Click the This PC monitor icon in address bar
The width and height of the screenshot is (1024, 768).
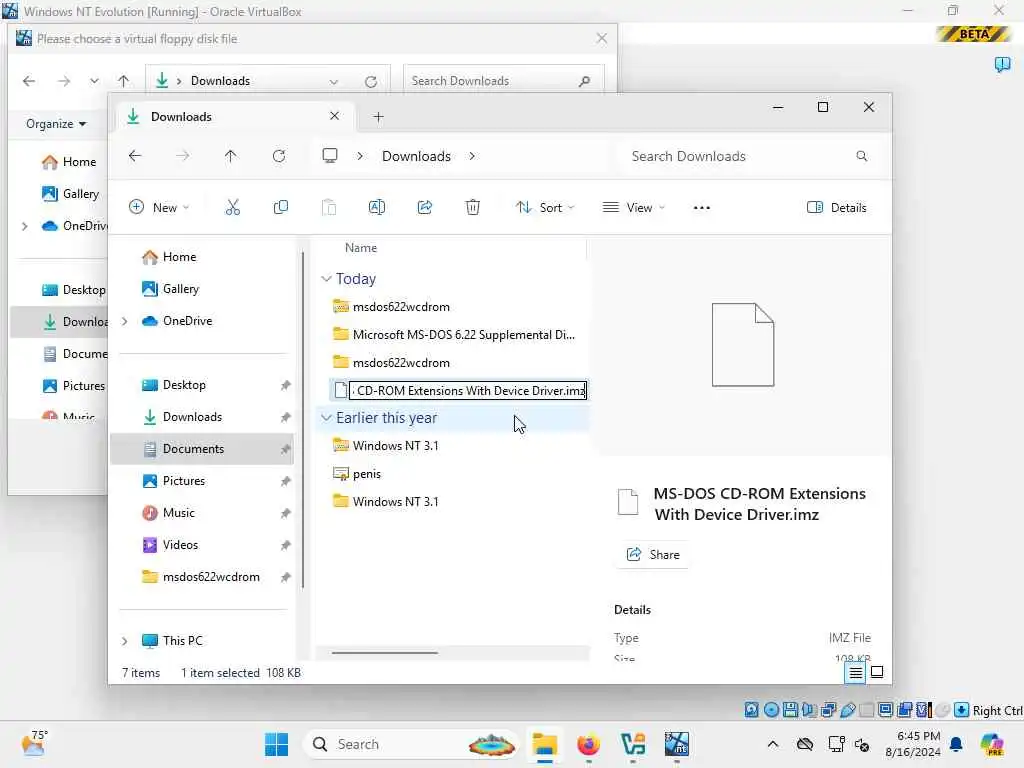(330, 155)
